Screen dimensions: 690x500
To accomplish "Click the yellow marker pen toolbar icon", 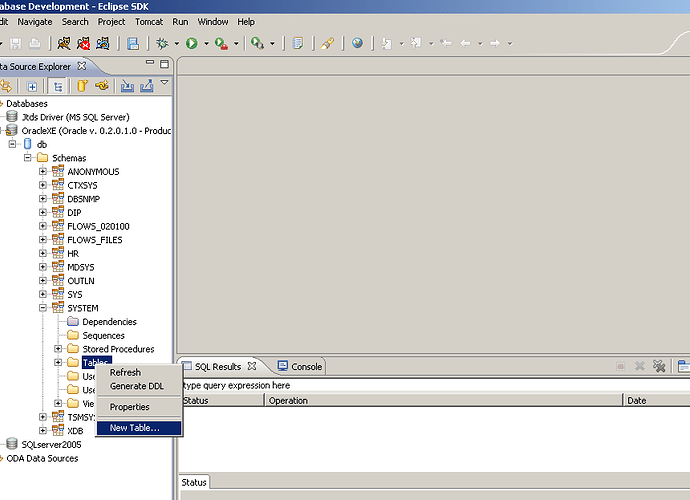I will (327, 43).
